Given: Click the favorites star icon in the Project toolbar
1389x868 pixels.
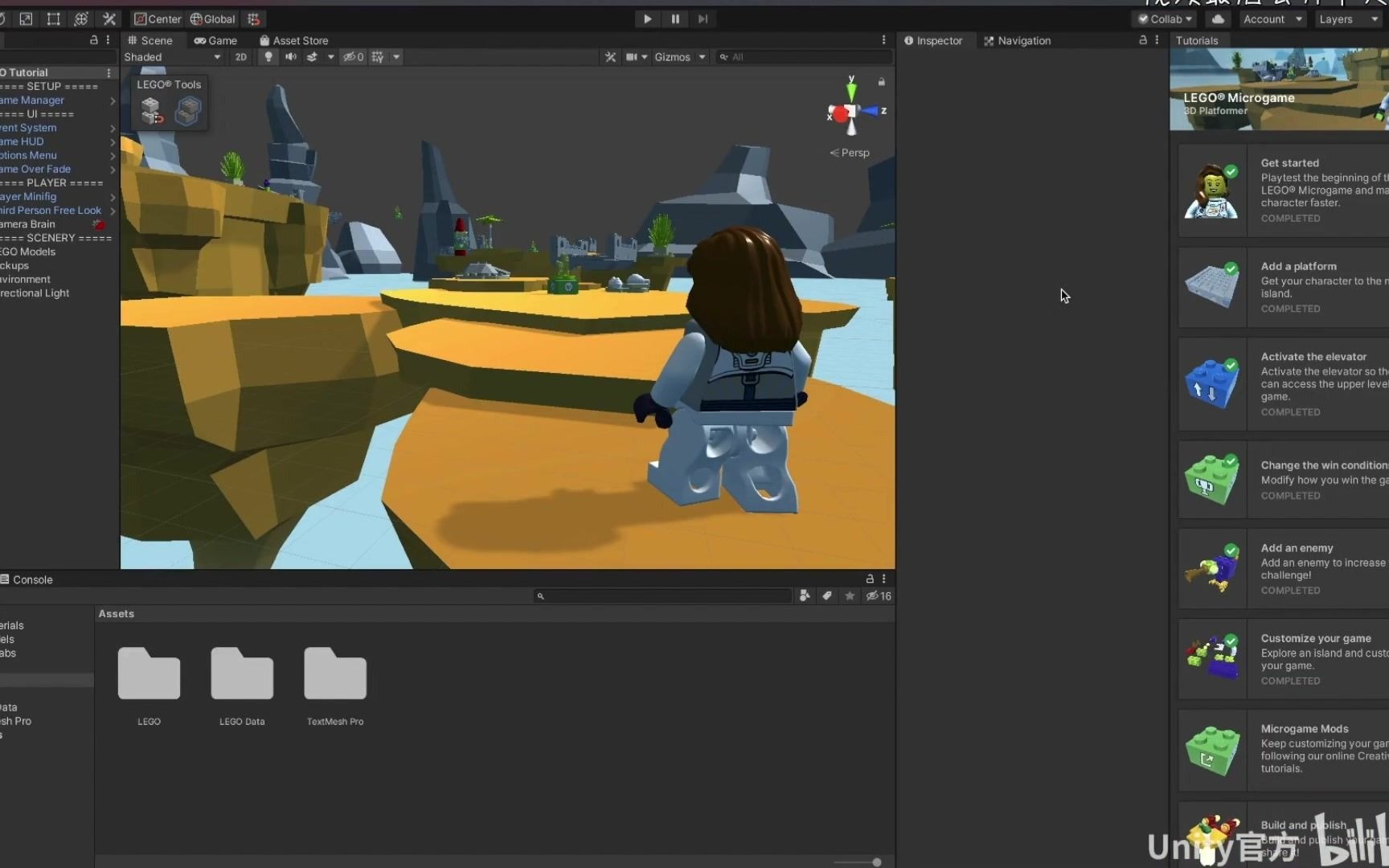Looking at the screenshot, I should tap(850, 596).
